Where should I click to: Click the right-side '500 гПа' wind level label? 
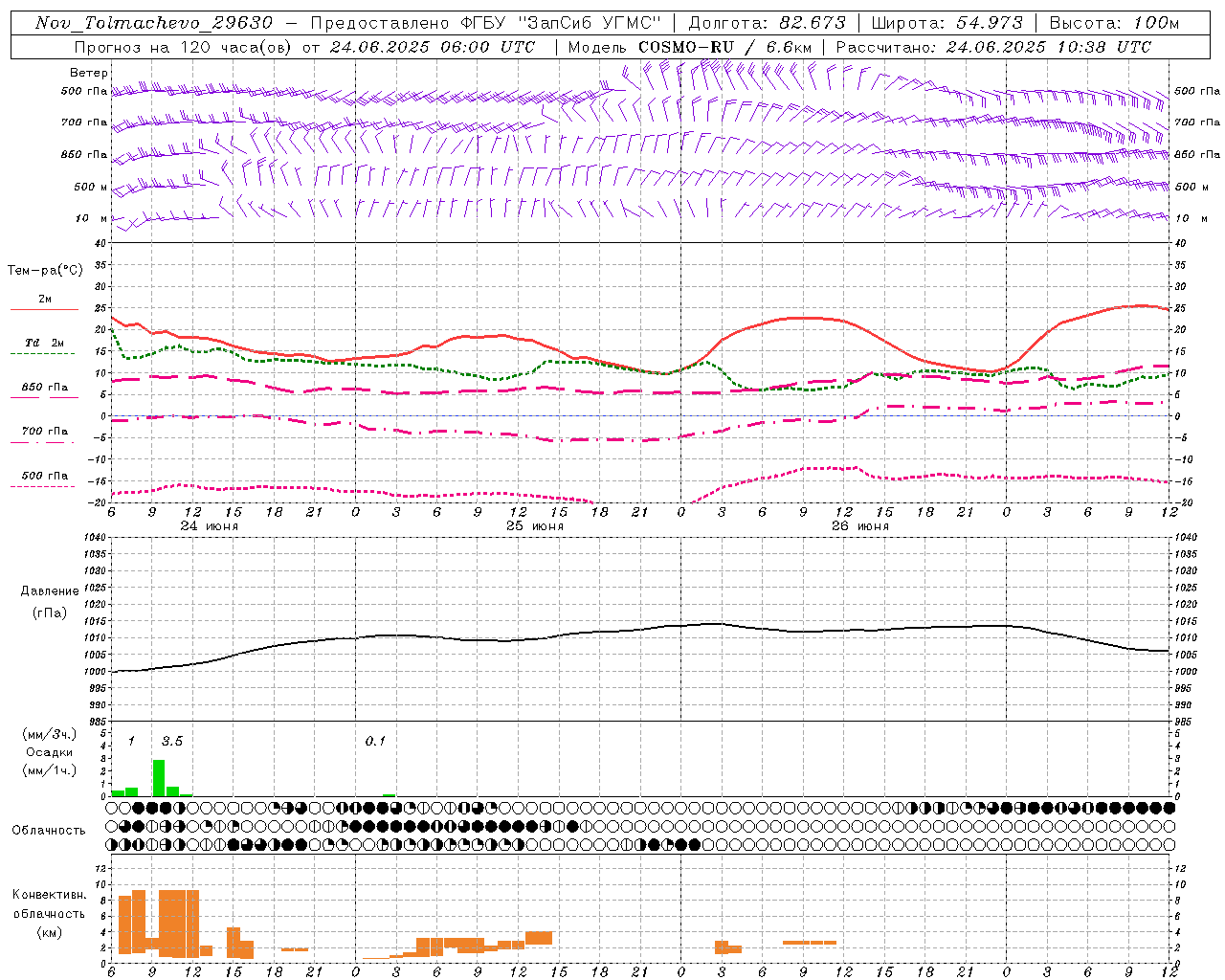click(x=1197, y=91)
